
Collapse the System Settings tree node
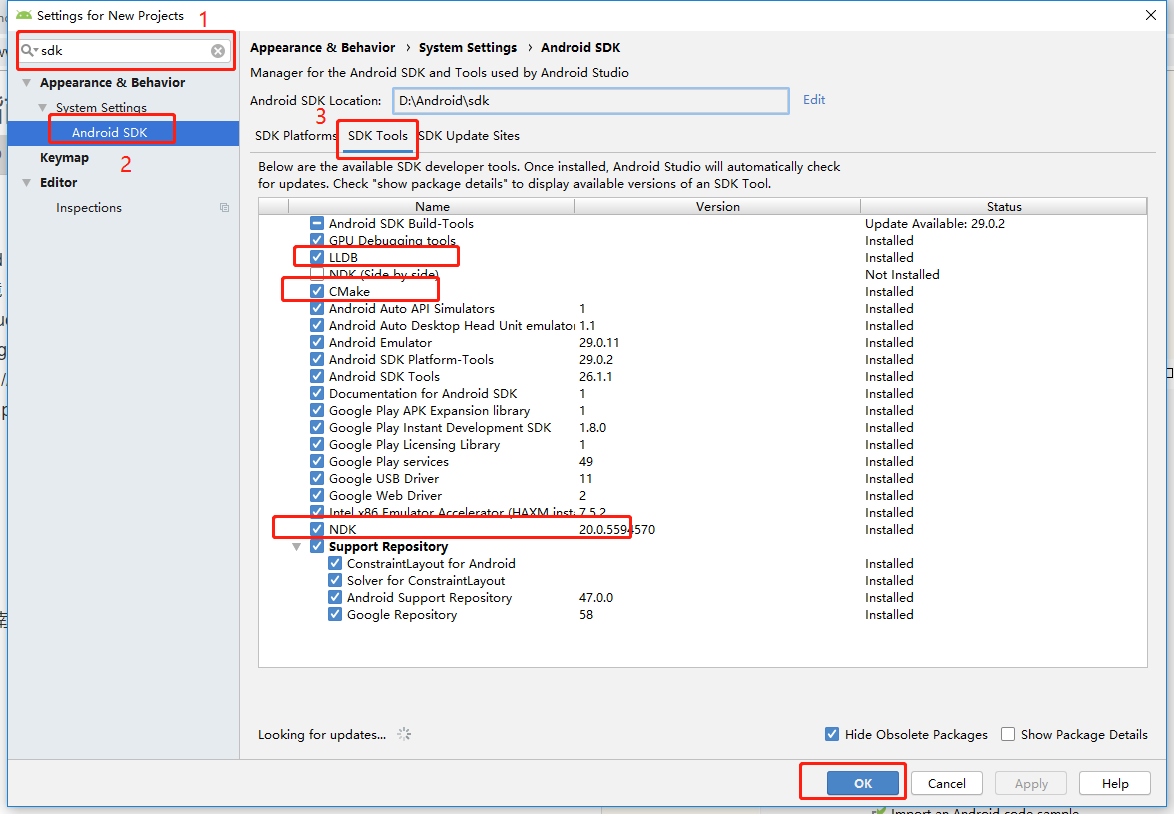(43, 108)
